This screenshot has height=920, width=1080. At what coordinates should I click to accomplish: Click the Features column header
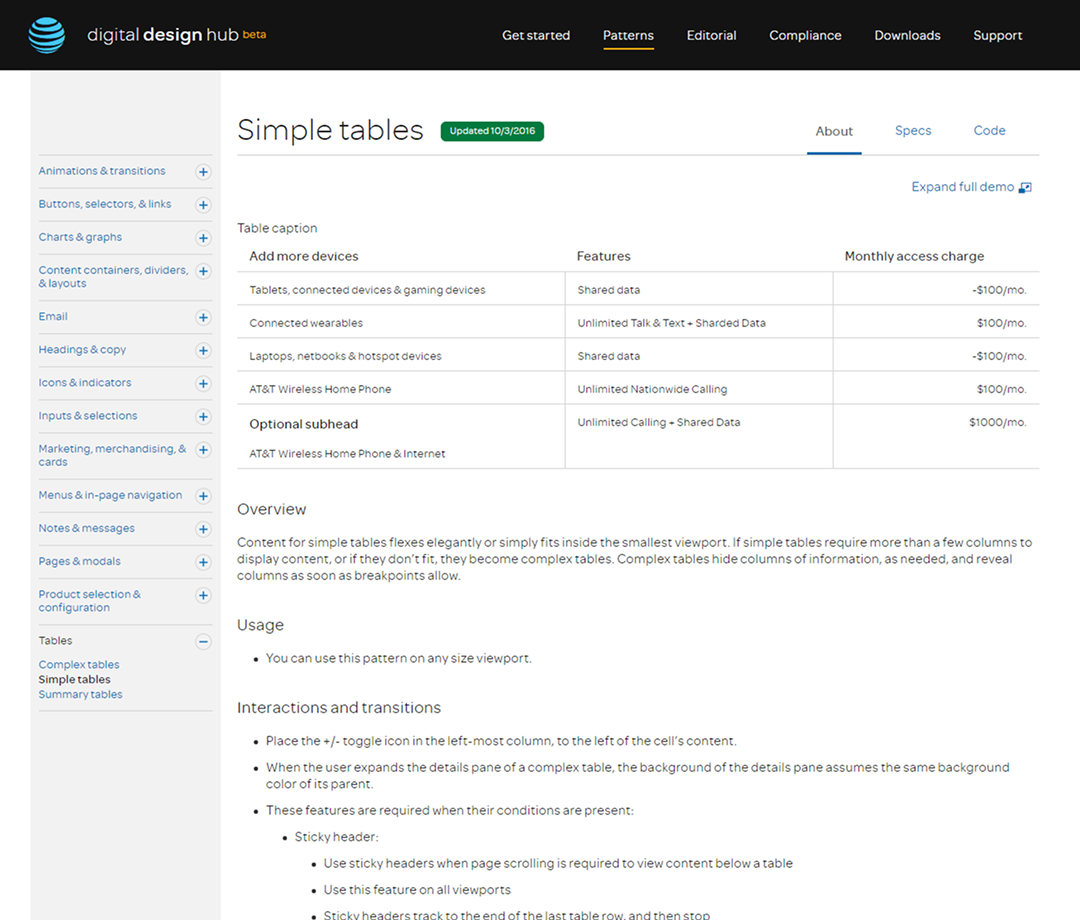[603, 256]
